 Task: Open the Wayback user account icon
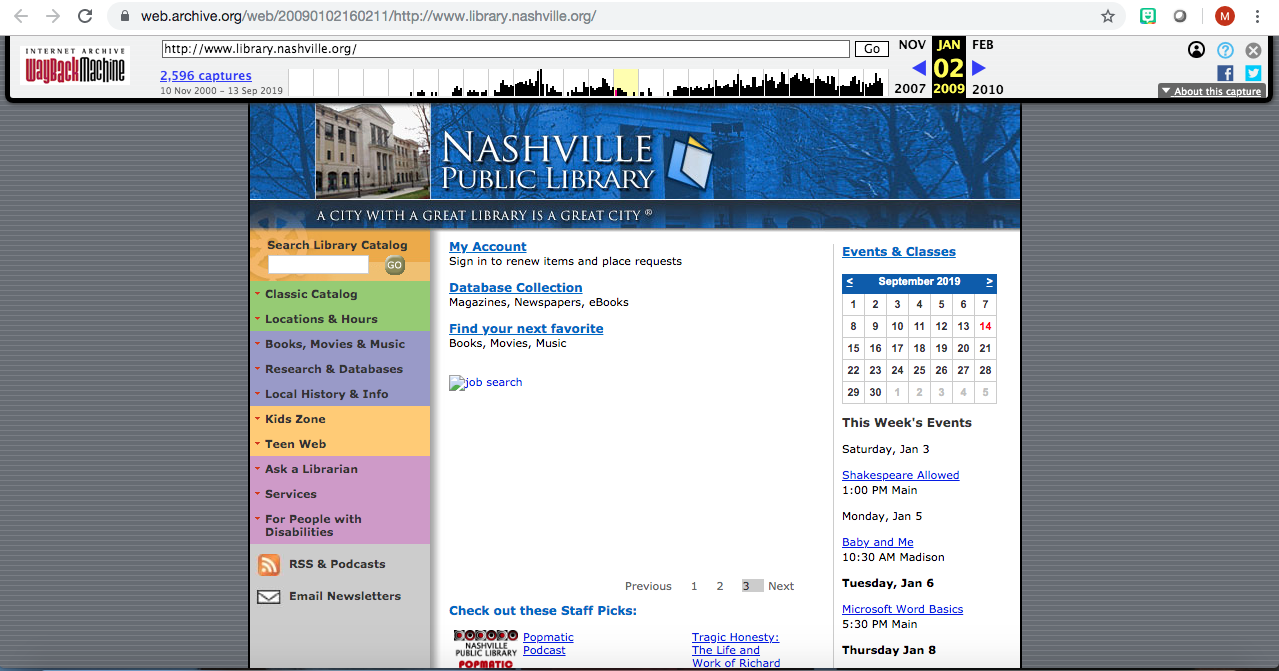[x=1196, y=50]
